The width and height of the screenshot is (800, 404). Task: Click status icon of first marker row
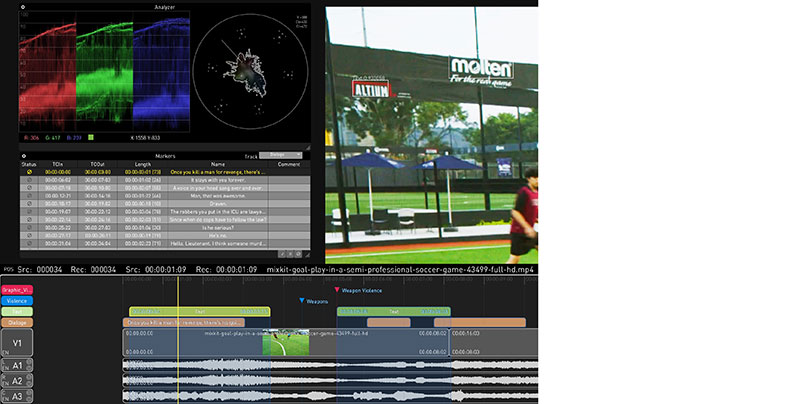[x=30, y=172]
